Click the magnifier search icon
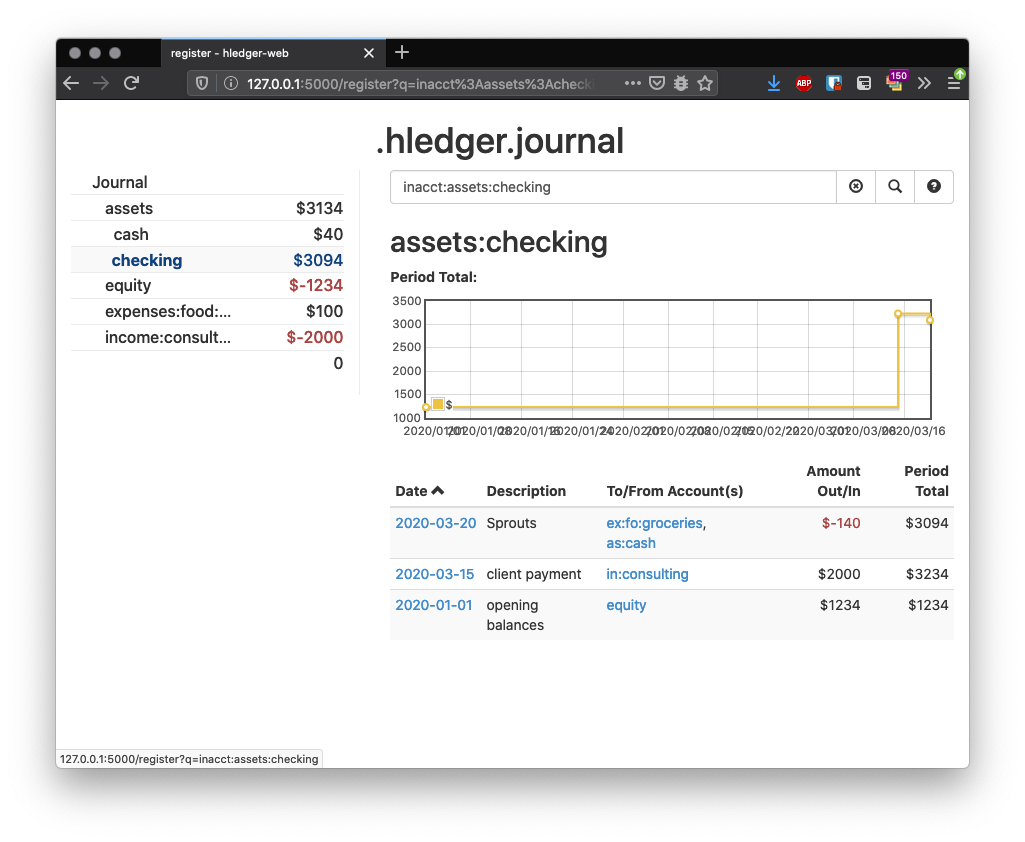The width and height of the screenshot is (1025, 842). pyautogui.click(x=895, y=187)
